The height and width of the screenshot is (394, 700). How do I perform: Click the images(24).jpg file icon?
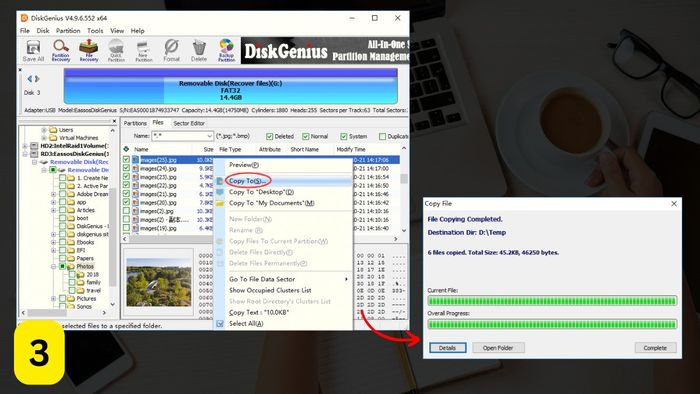click(135, 169)
